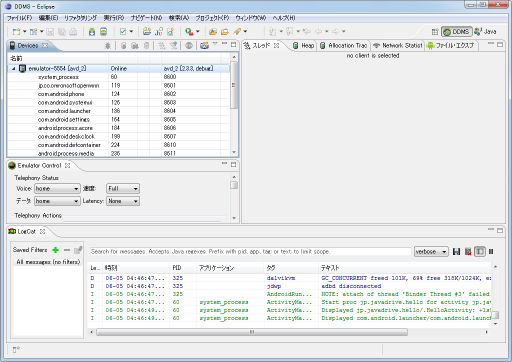Collapse the emulator-5554 device tree node
512x362 pixels.
coord(13,69)
